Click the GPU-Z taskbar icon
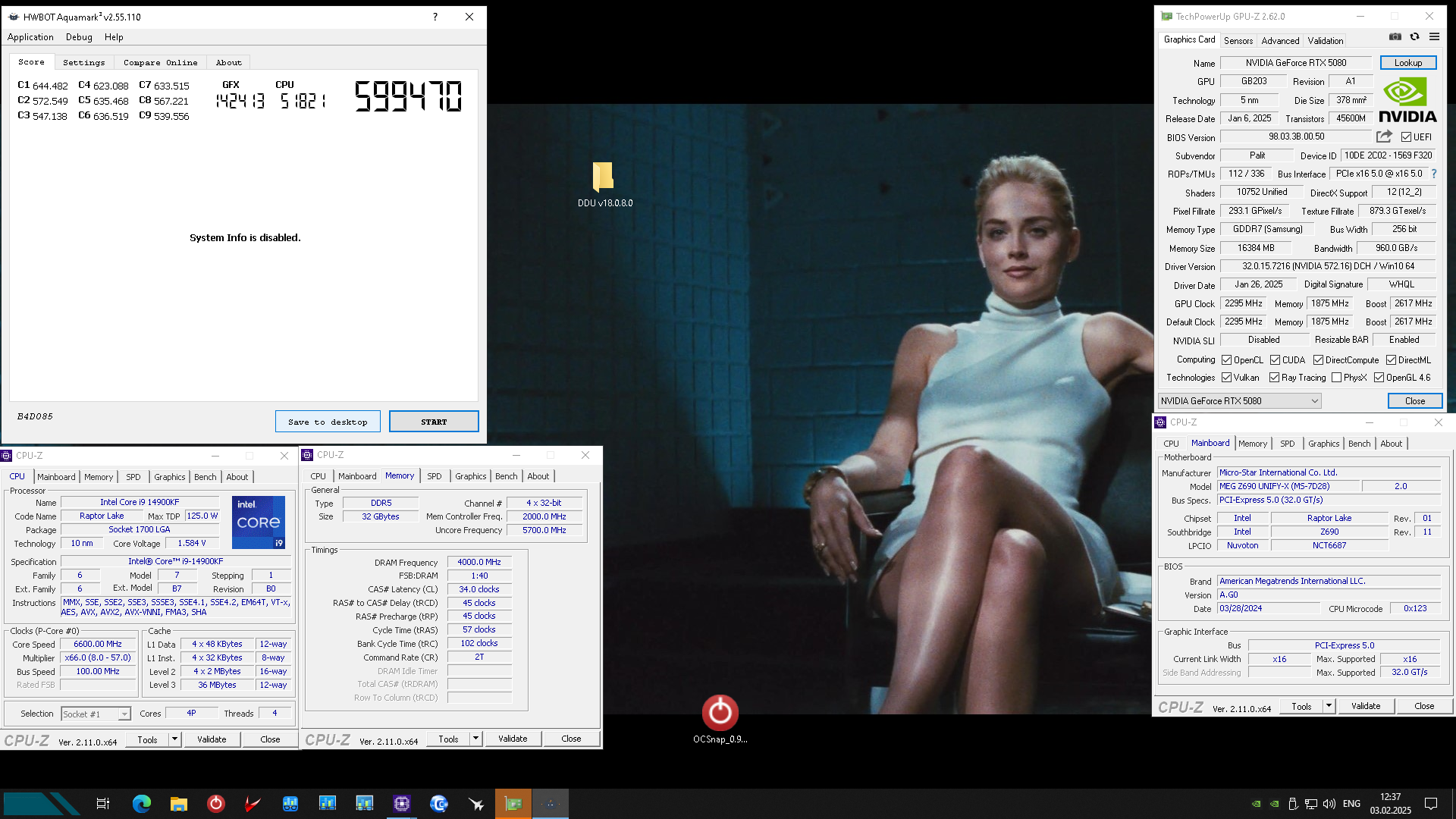The image size is (1456, 819). pos(513,804)
